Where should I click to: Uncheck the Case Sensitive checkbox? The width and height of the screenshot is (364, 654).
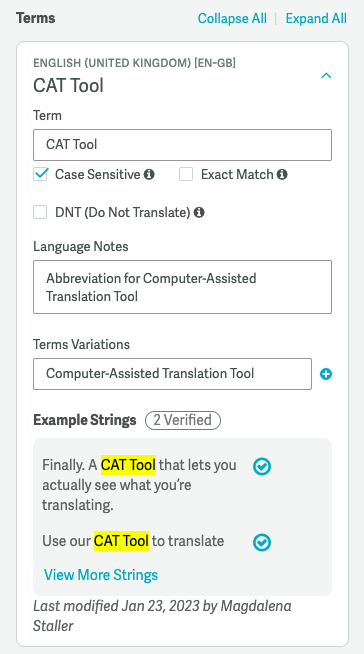40,174
